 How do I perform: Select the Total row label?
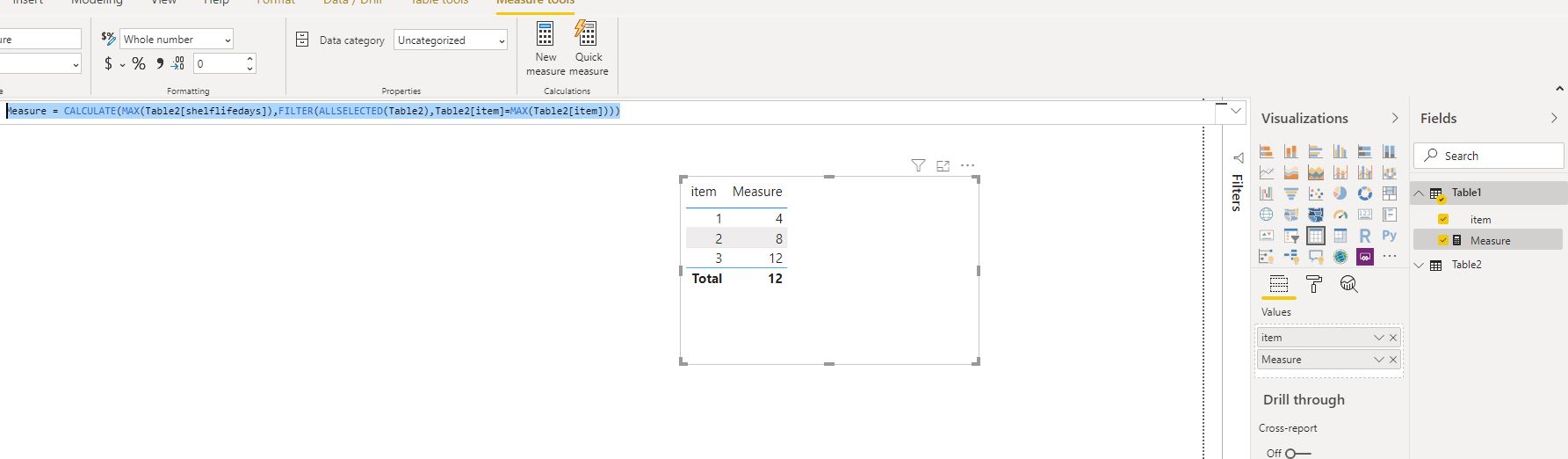click(x=706, y=279)
